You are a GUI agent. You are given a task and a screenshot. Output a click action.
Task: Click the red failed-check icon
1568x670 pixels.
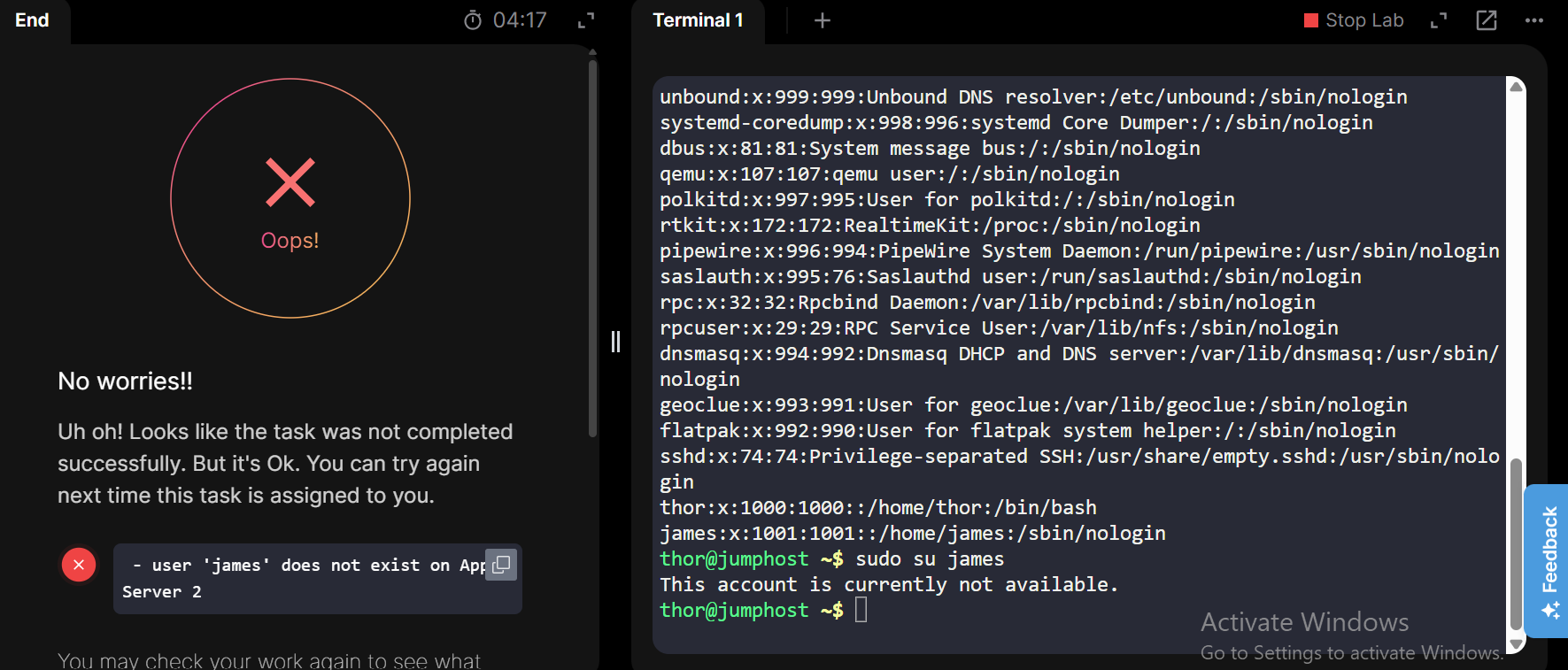click(x=79, y=565)
